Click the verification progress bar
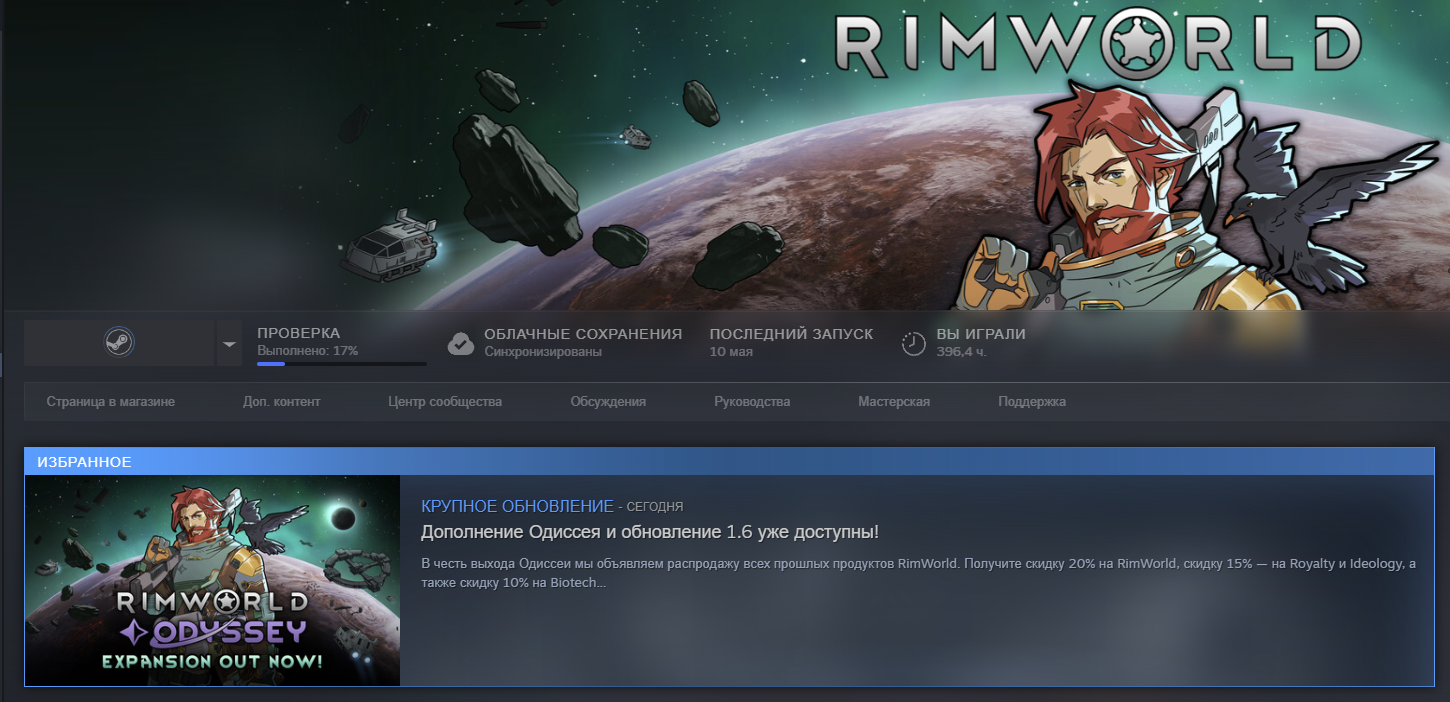The image size is (1450, 702). [342, 364]
